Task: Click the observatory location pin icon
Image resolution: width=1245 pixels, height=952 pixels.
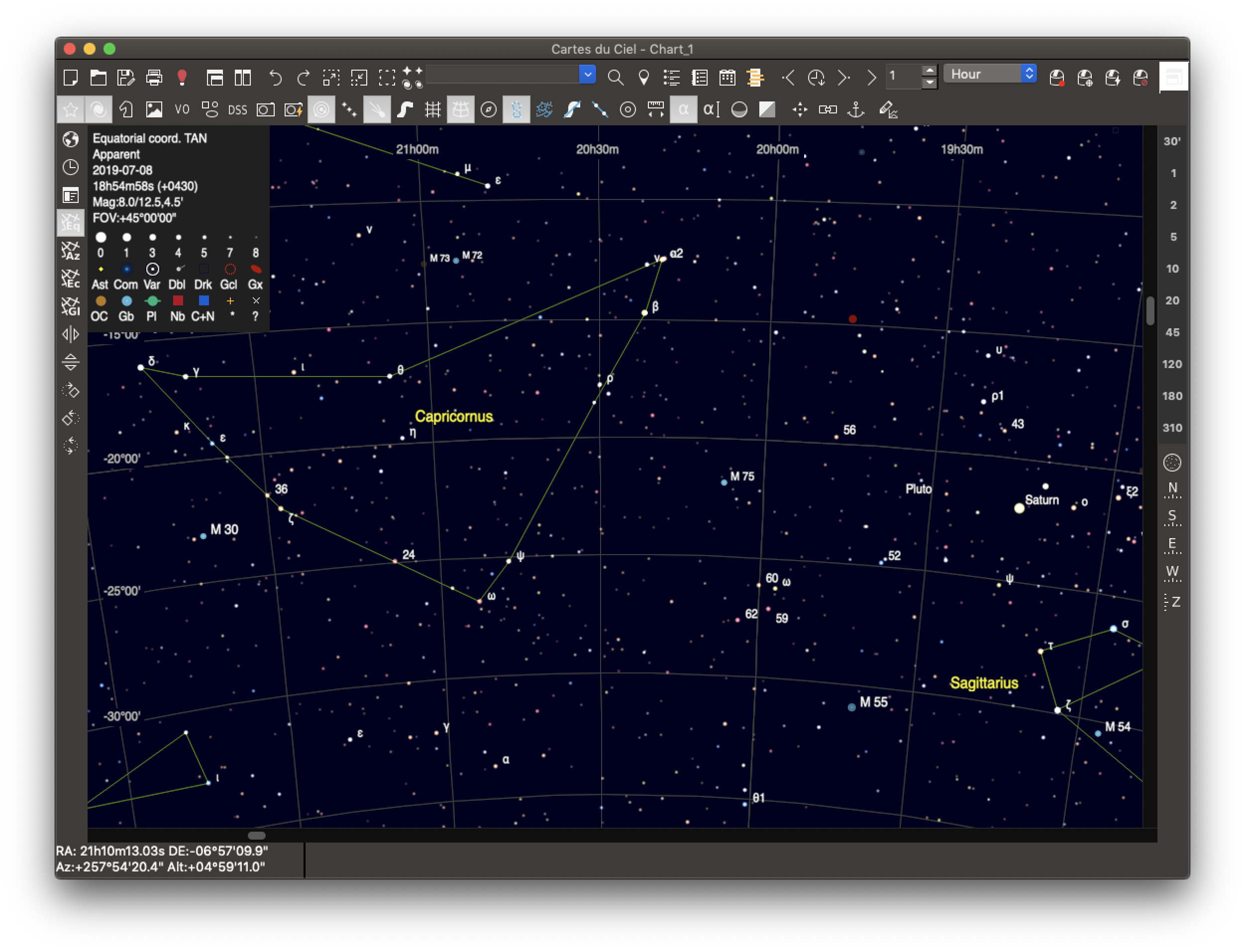Action: (643, 77)
